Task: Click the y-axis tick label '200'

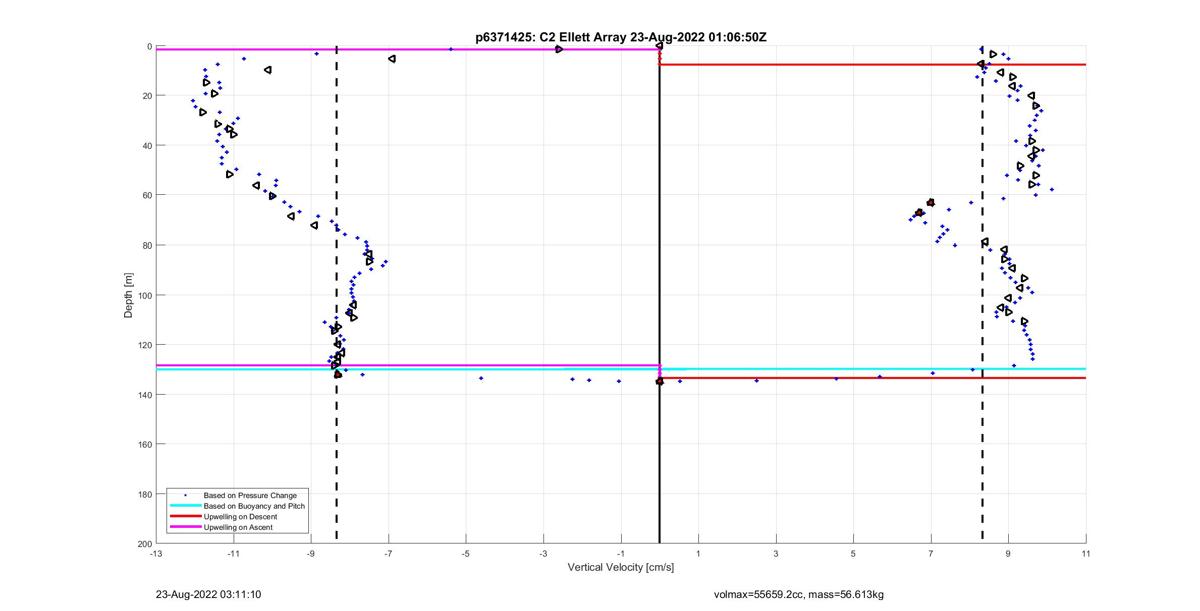Action: [143, 543]
